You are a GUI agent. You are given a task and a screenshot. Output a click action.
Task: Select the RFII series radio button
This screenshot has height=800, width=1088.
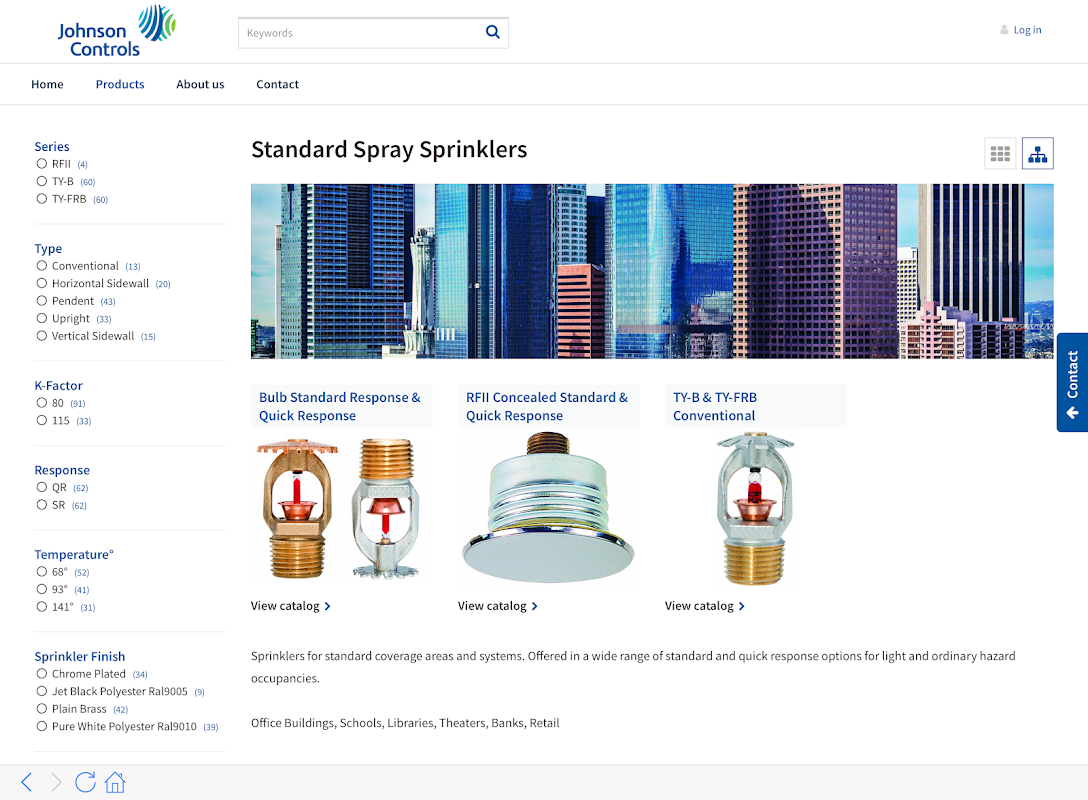42,164
